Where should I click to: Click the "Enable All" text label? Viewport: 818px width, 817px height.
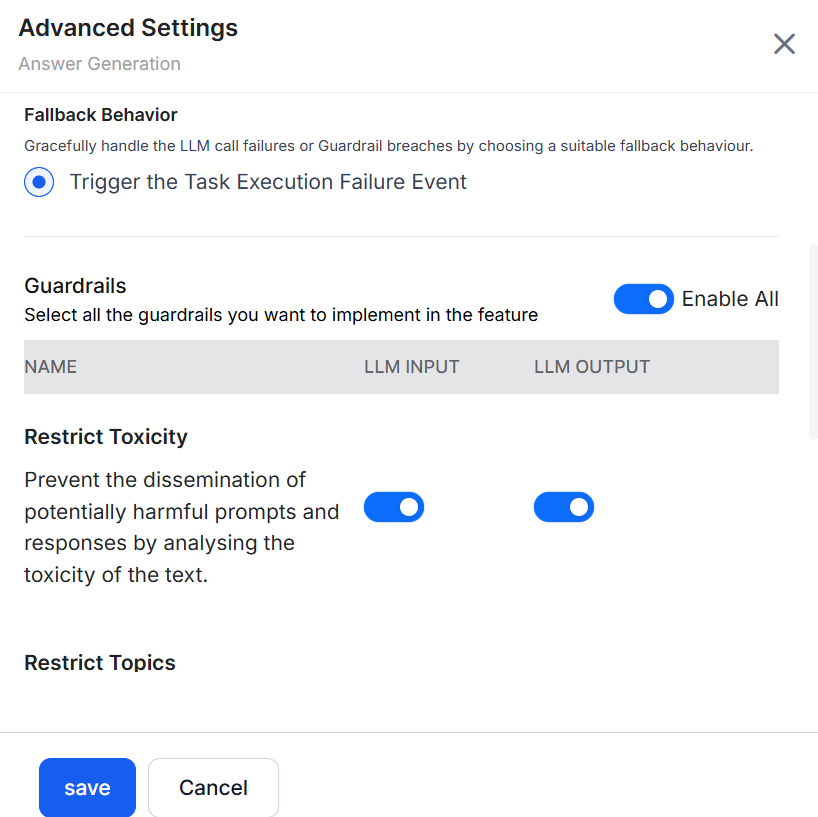coord(730,299)
